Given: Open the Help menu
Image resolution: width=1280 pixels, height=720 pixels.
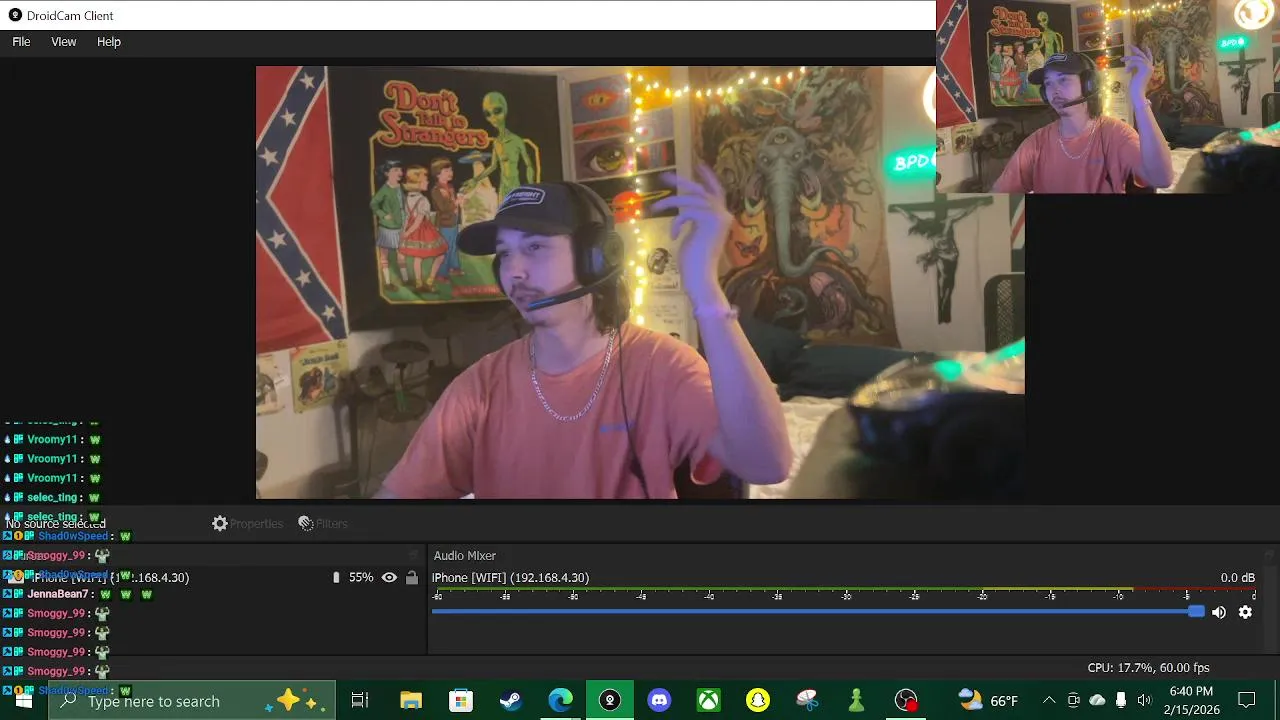Looking at the screenshot, I should tap(109, 42).
